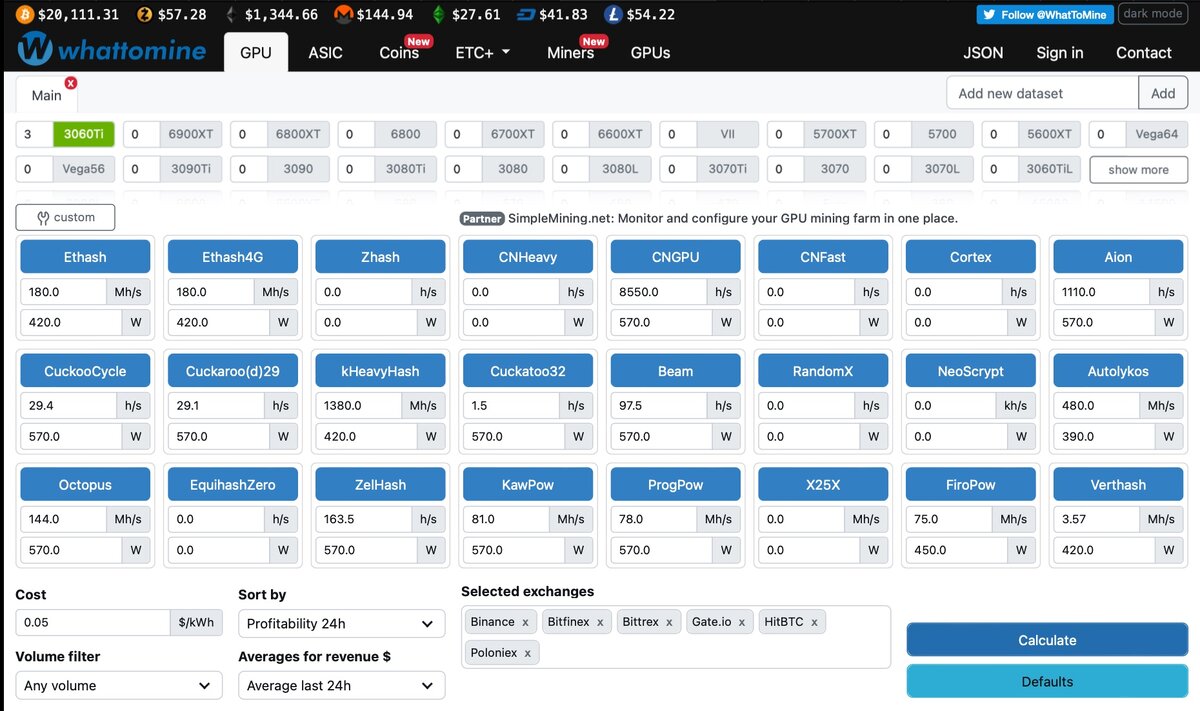Viewport: 1200px width, 711px height.
Task: Click the Monero coin ticker icon
Action: 343,14
